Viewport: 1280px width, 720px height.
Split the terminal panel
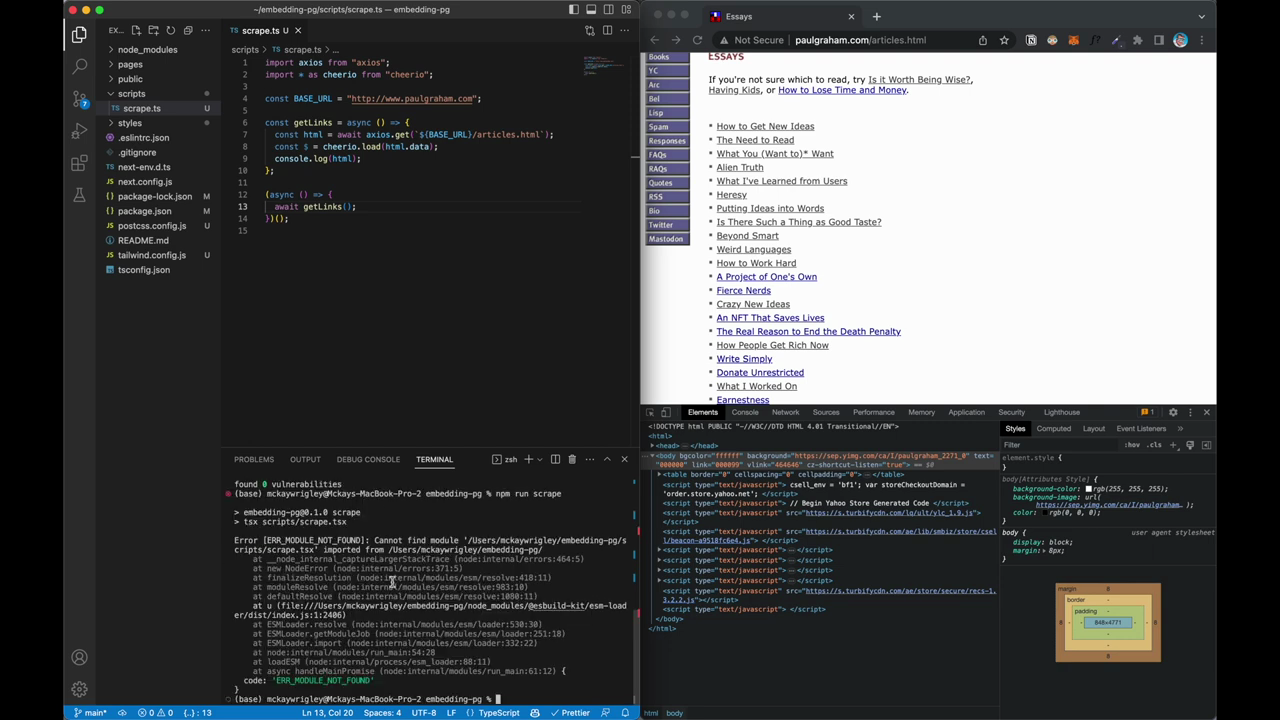click(555, 459)
